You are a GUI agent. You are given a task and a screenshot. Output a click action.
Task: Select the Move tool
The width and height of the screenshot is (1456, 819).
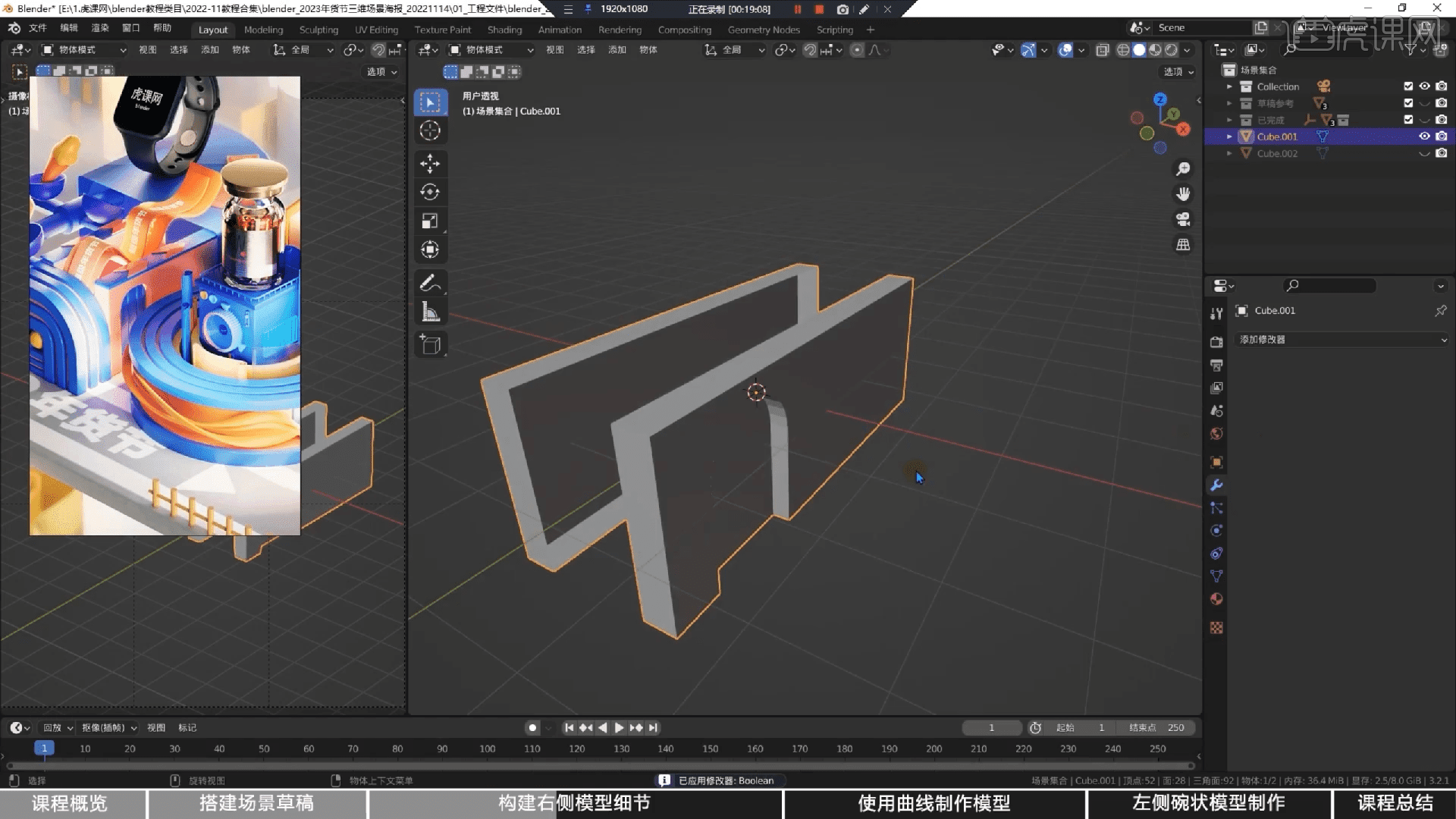click(x=430, y=163)
